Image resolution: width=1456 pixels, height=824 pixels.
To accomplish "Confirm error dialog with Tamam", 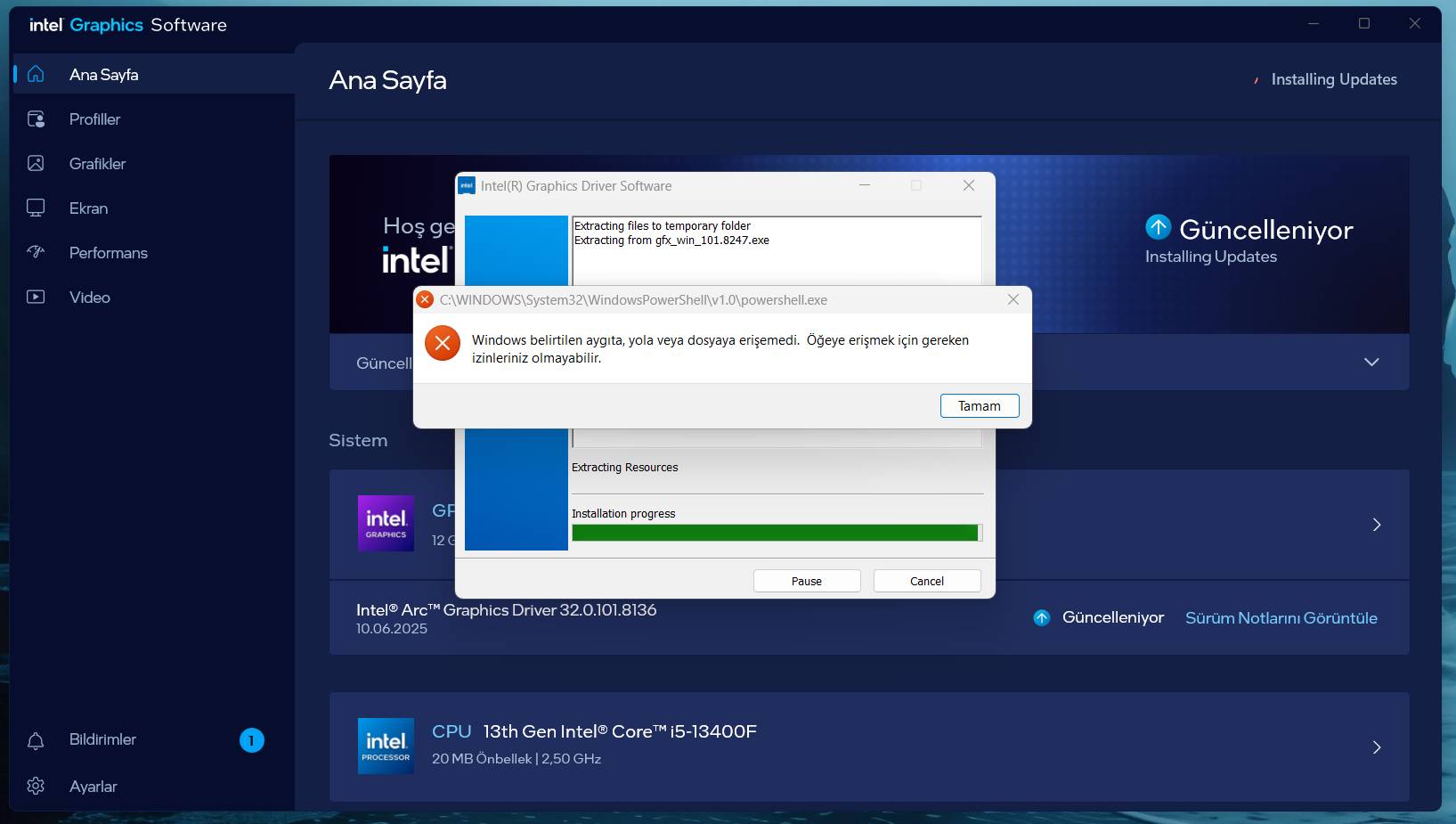I will pyautogui.click(x=980, y=405).
